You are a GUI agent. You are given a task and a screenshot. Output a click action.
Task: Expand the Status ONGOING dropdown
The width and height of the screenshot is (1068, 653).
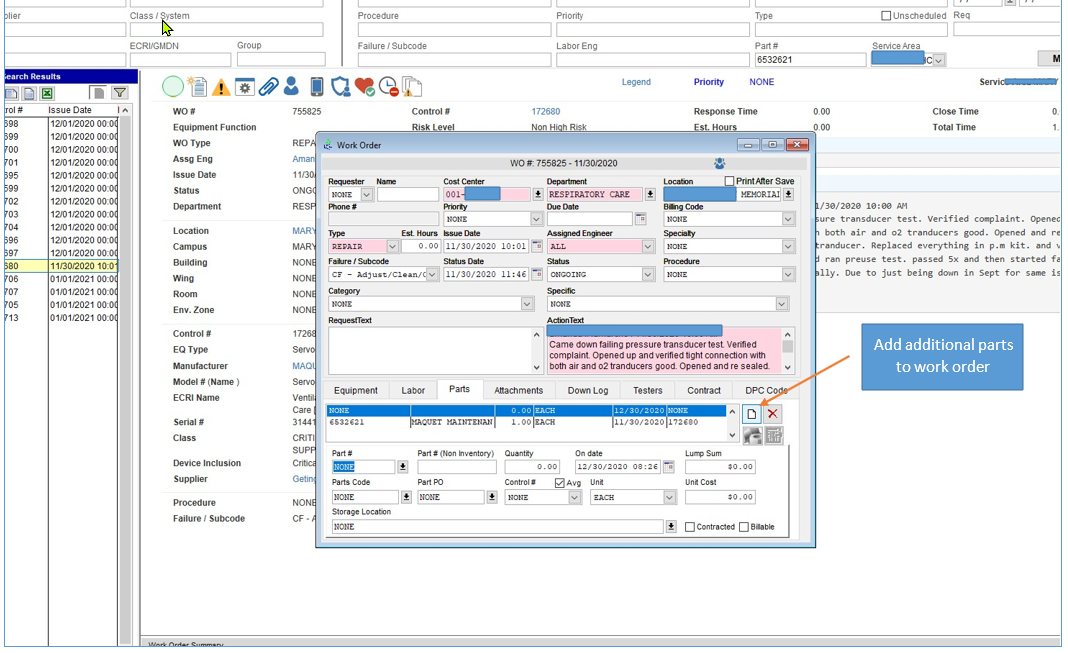[648, 274]
